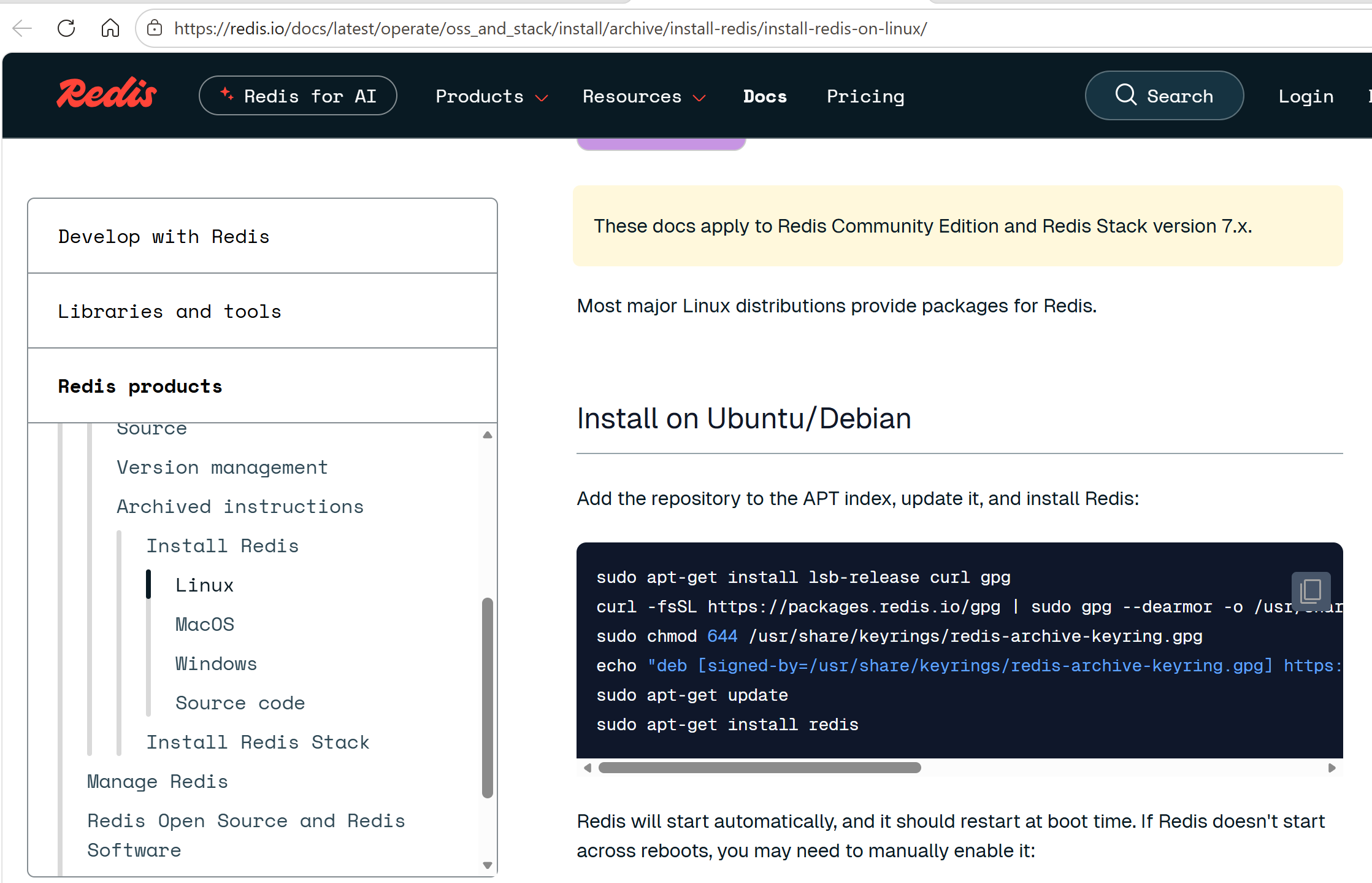Open Redis Open Source and Redis Software
Screen dimensions: 1372x883
(246, 836)
